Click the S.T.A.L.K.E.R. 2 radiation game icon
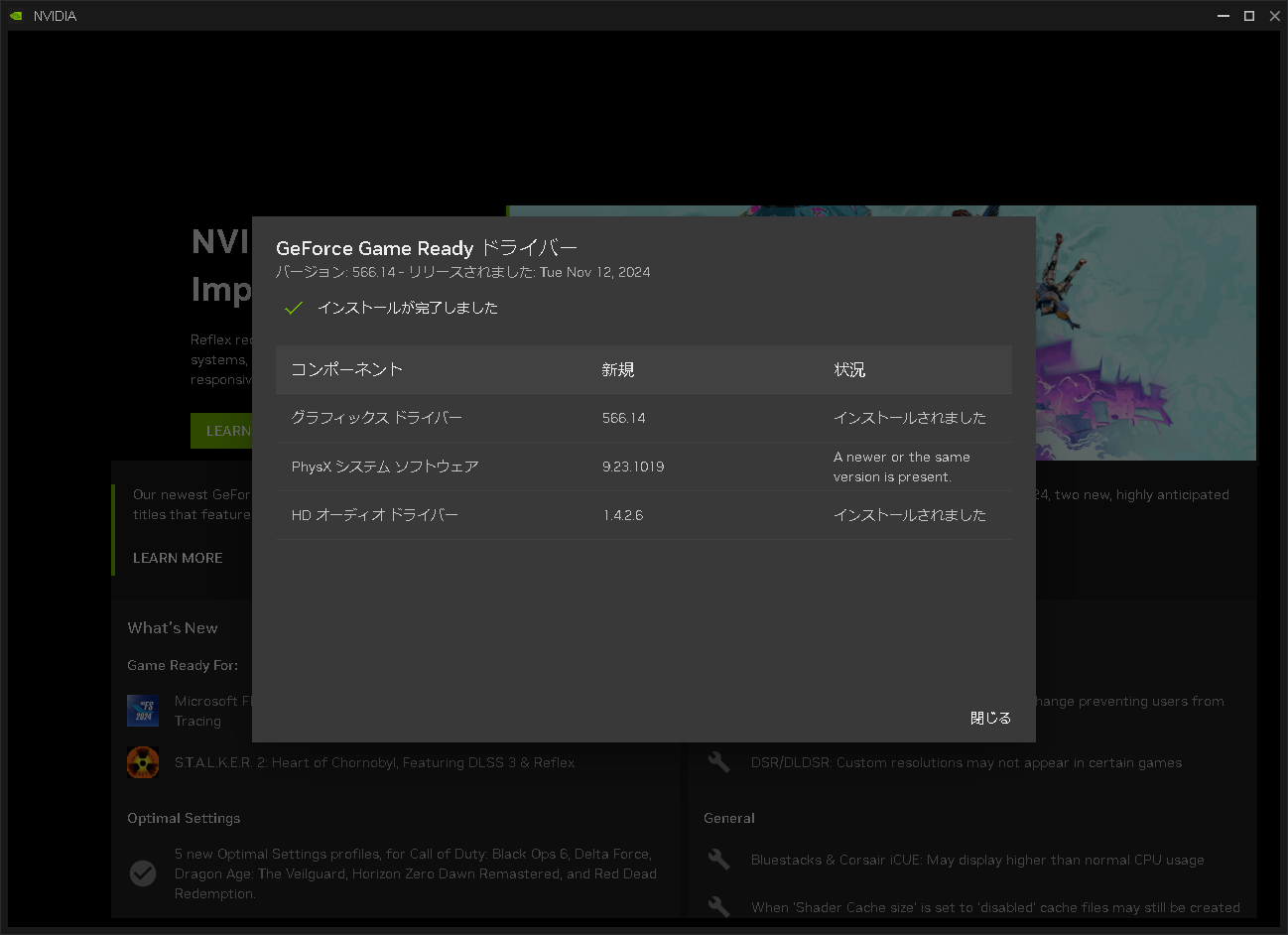Screen dimensions: 1288x935 [x=142, y=762]
